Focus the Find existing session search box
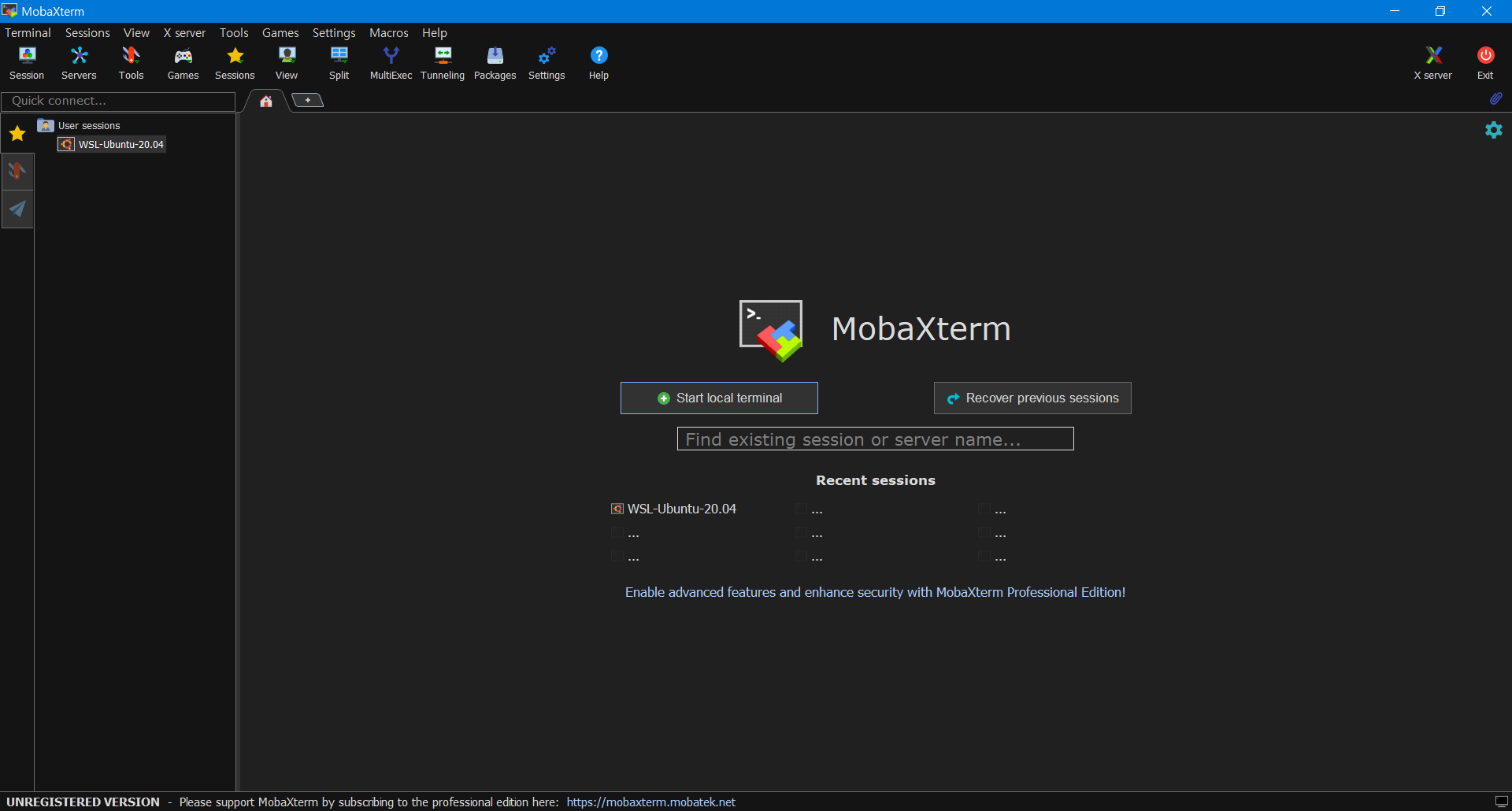The image size is (1512, 811). 875,439
